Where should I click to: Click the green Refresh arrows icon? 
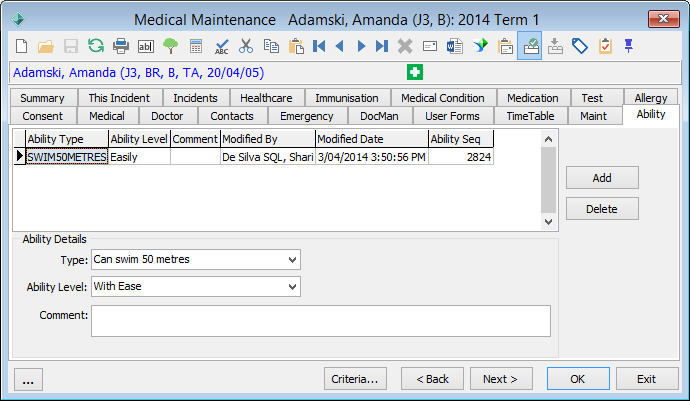pyautogui.click(x=96, y=45)
